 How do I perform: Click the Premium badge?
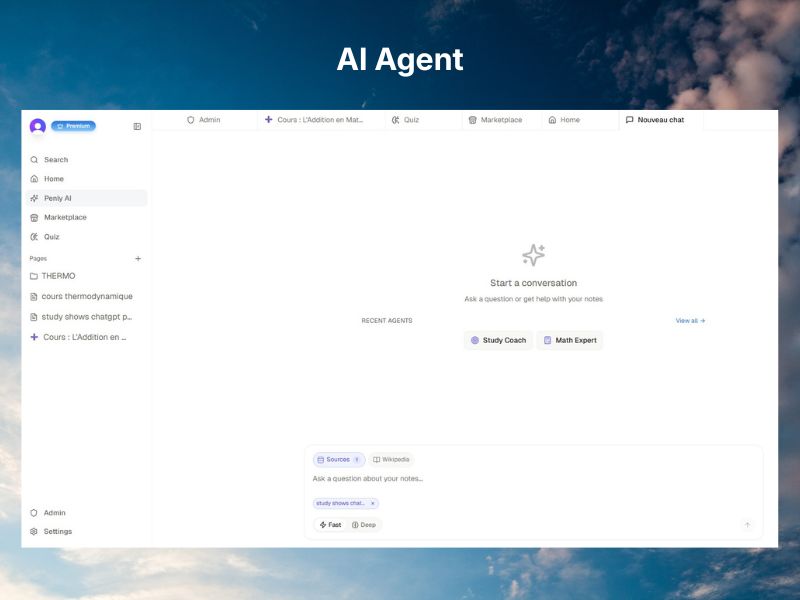74,126
